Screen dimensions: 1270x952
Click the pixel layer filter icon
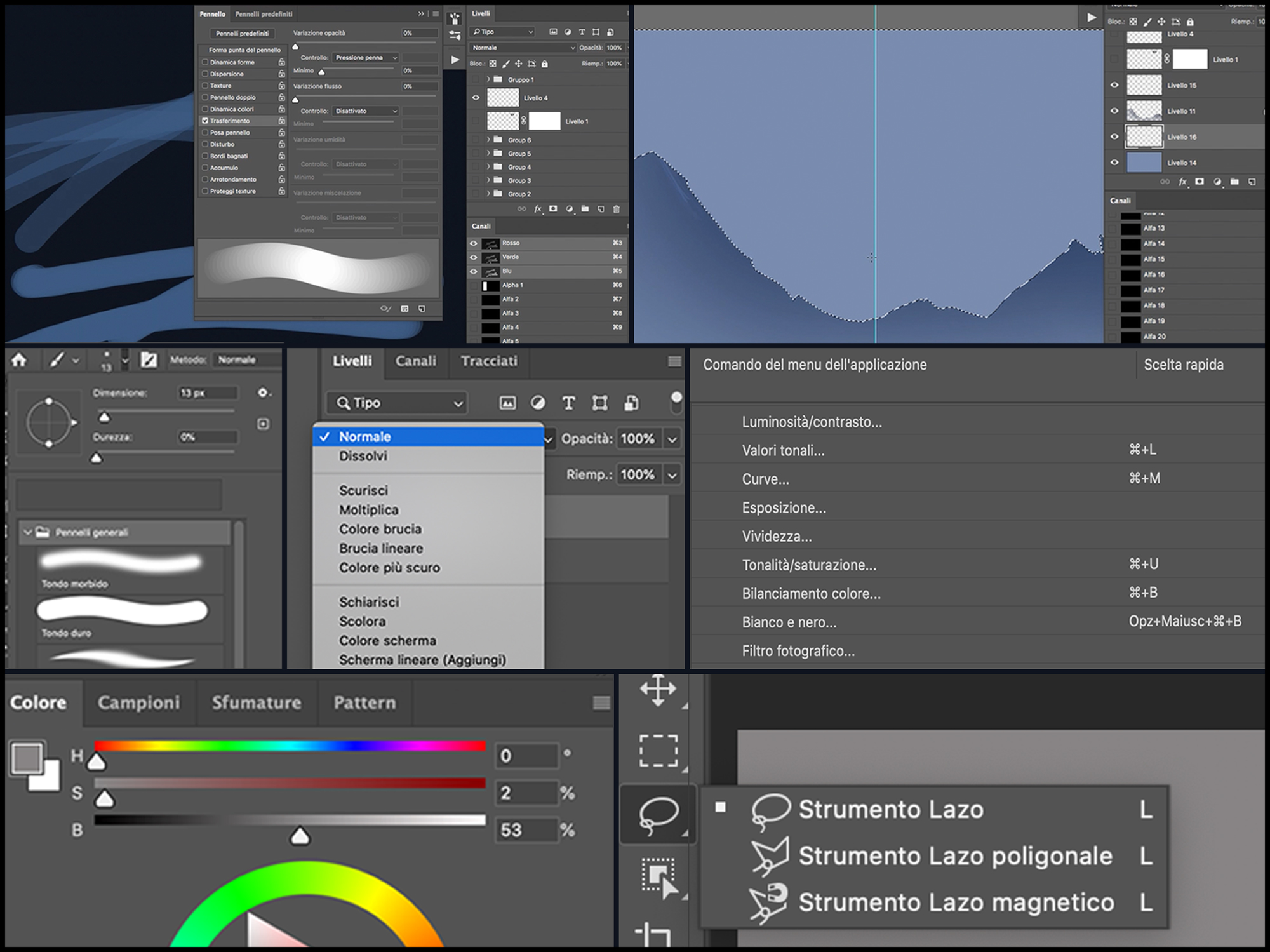pyautogui.click(x=507, y=403)
